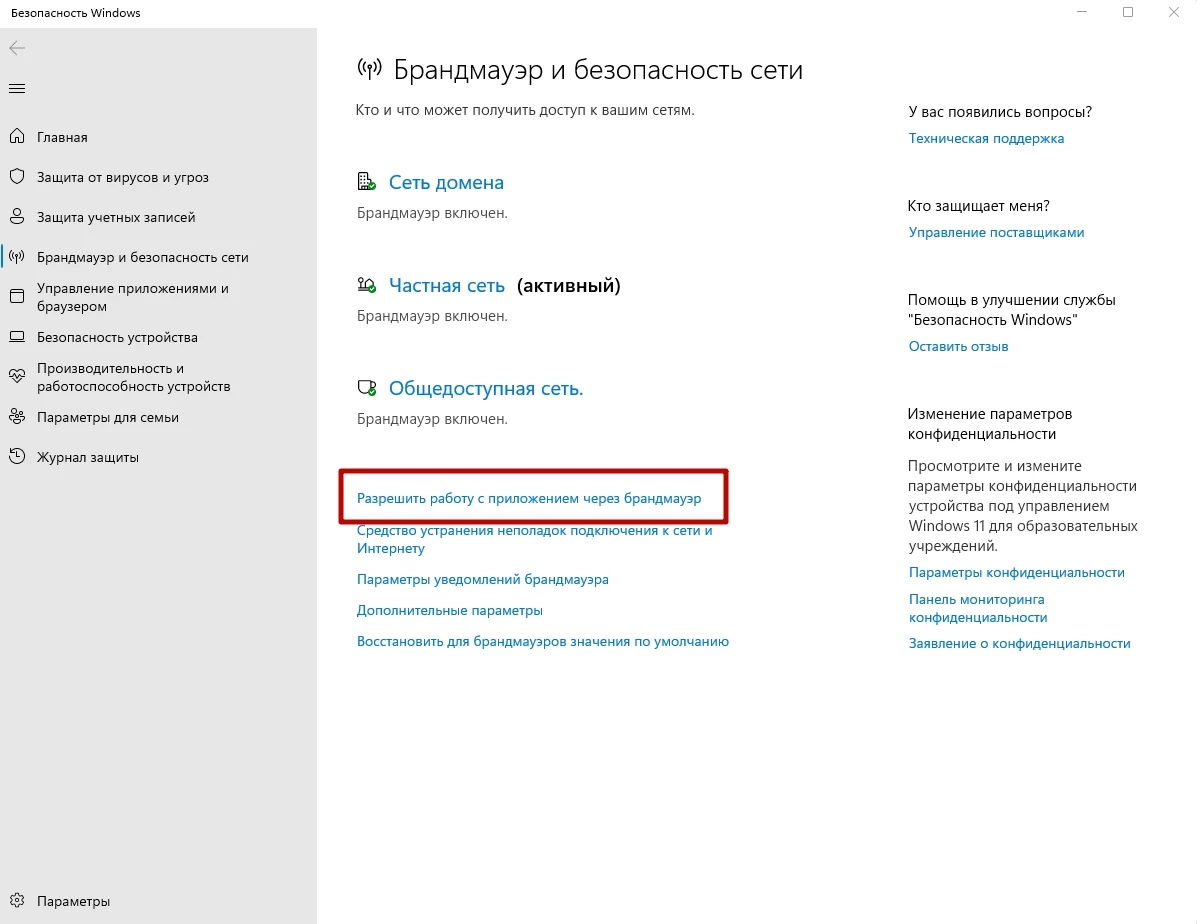Open the Domain network settings
The height and width of the screenshot is (924, 1197).
click(x=446, y=183)
